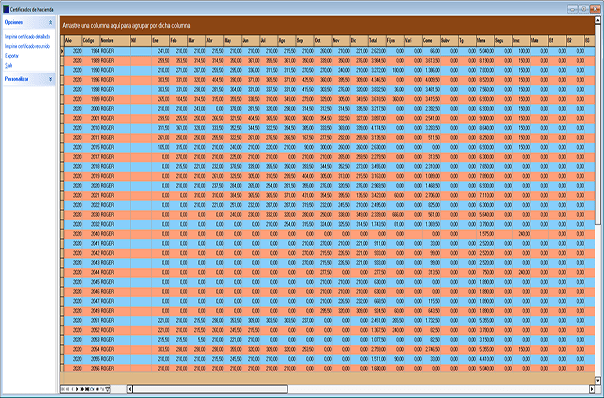Click the horizontal scrollbar thumb
This screenshot has height=398, width=604.
[210, 389]
